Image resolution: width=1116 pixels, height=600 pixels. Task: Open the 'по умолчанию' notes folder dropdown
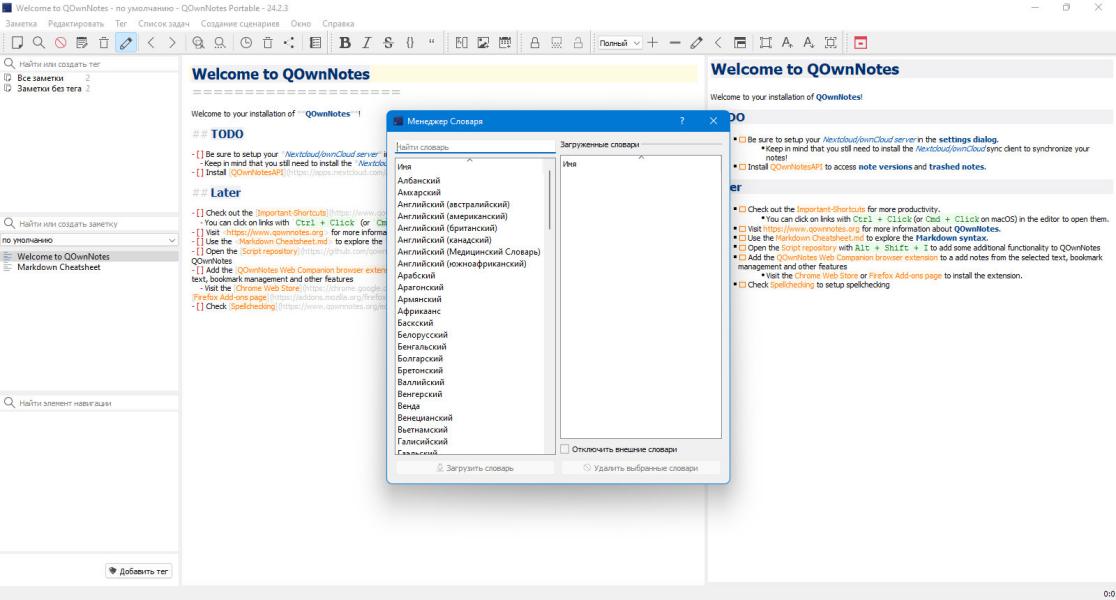point(89,240)
